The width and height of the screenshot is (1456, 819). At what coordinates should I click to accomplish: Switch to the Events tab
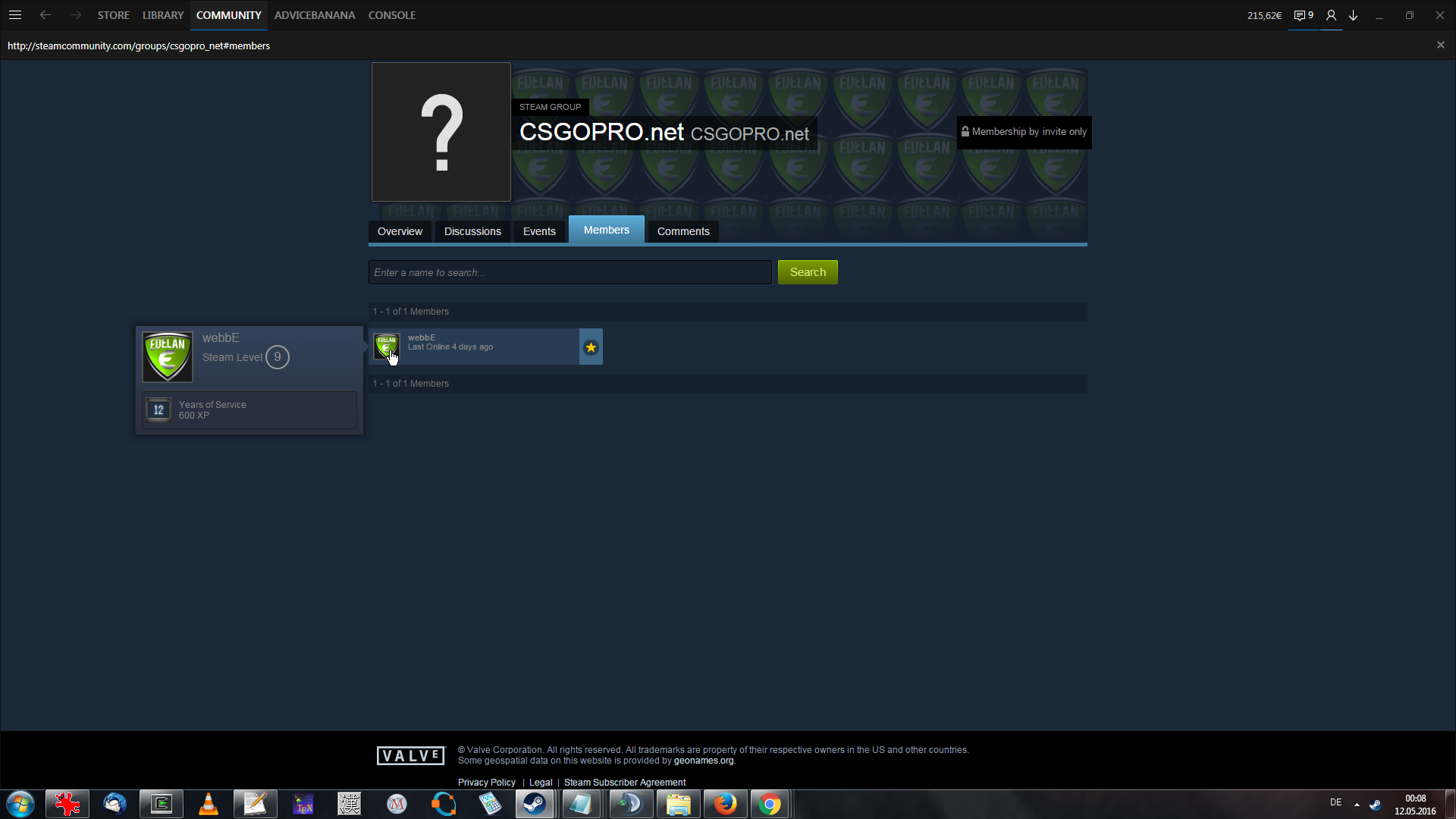(539, 231)
